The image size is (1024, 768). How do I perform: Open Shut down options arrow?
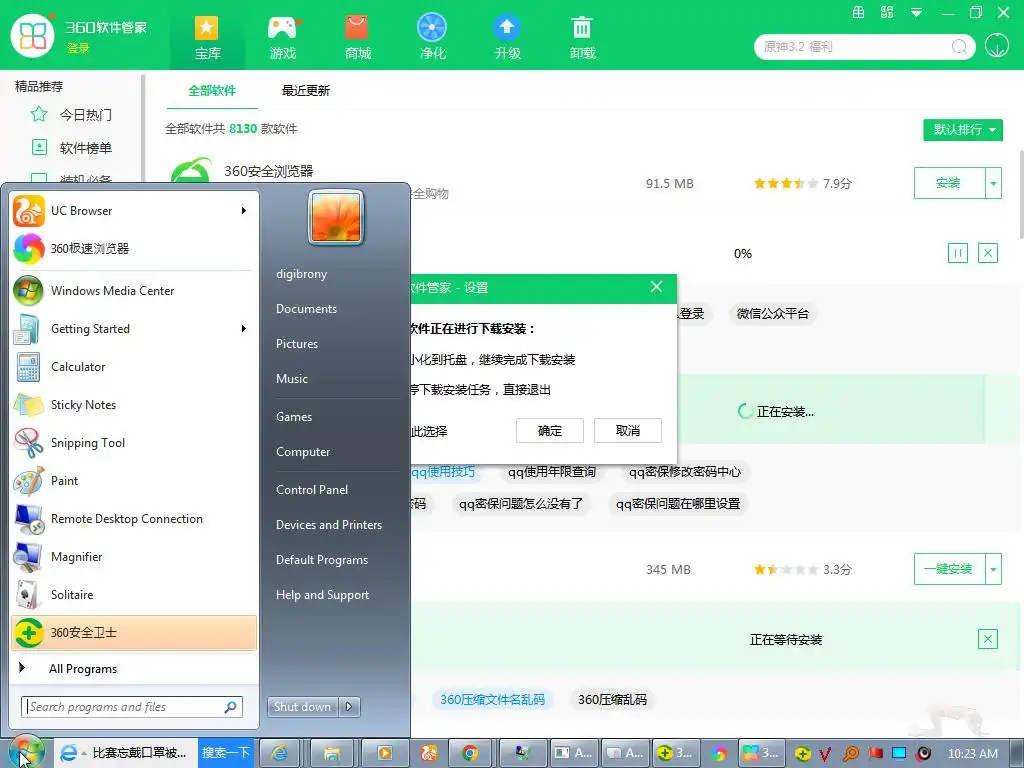click(349, 707)
